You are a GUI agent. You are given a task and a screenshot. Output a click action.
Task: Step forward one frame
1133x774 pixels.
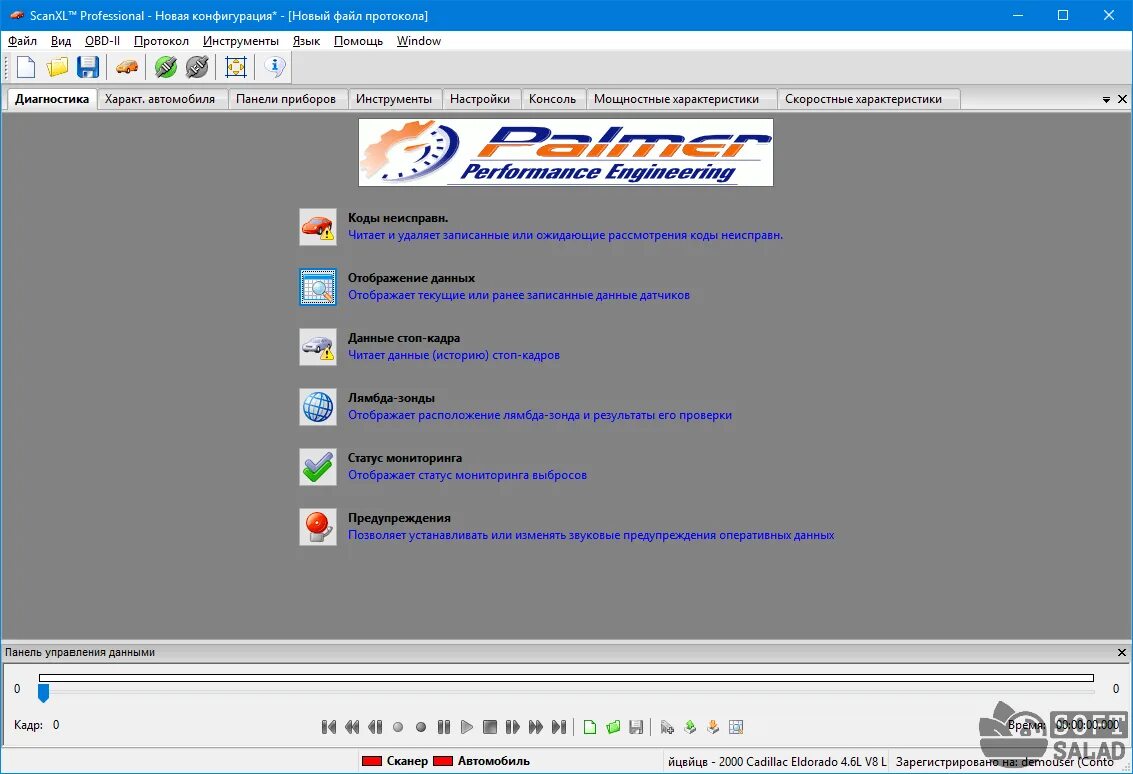point(513,727)
